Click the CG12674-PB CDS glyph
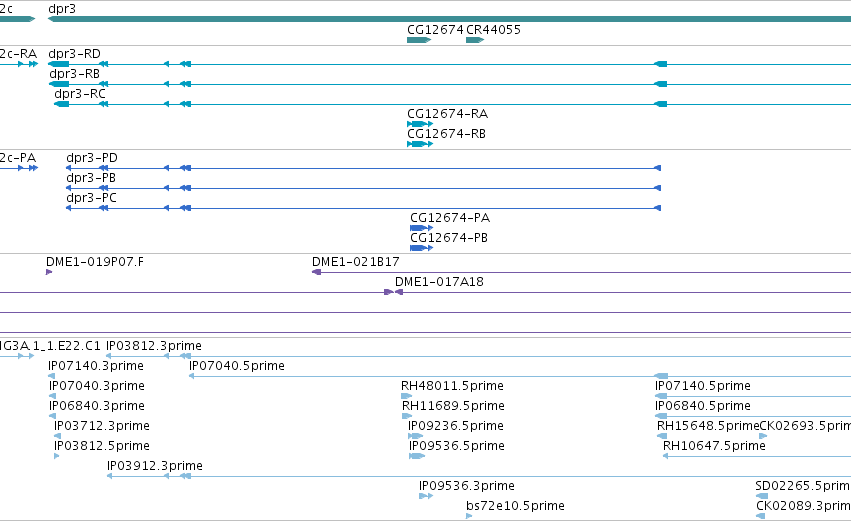This screenshot has width=851, height=521. click(x=421, y=248)
